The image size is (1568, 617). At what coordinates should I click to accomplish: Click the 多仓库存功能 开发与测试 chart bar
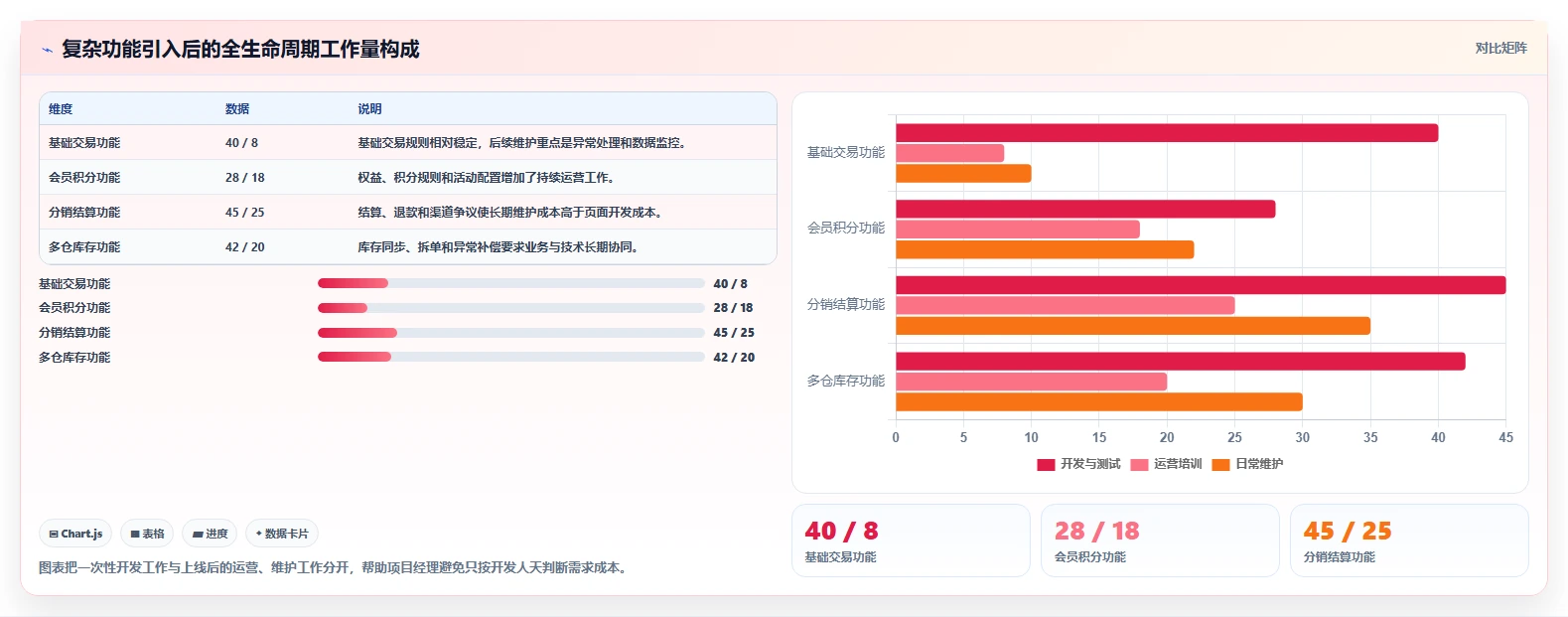pos(1181,362)
